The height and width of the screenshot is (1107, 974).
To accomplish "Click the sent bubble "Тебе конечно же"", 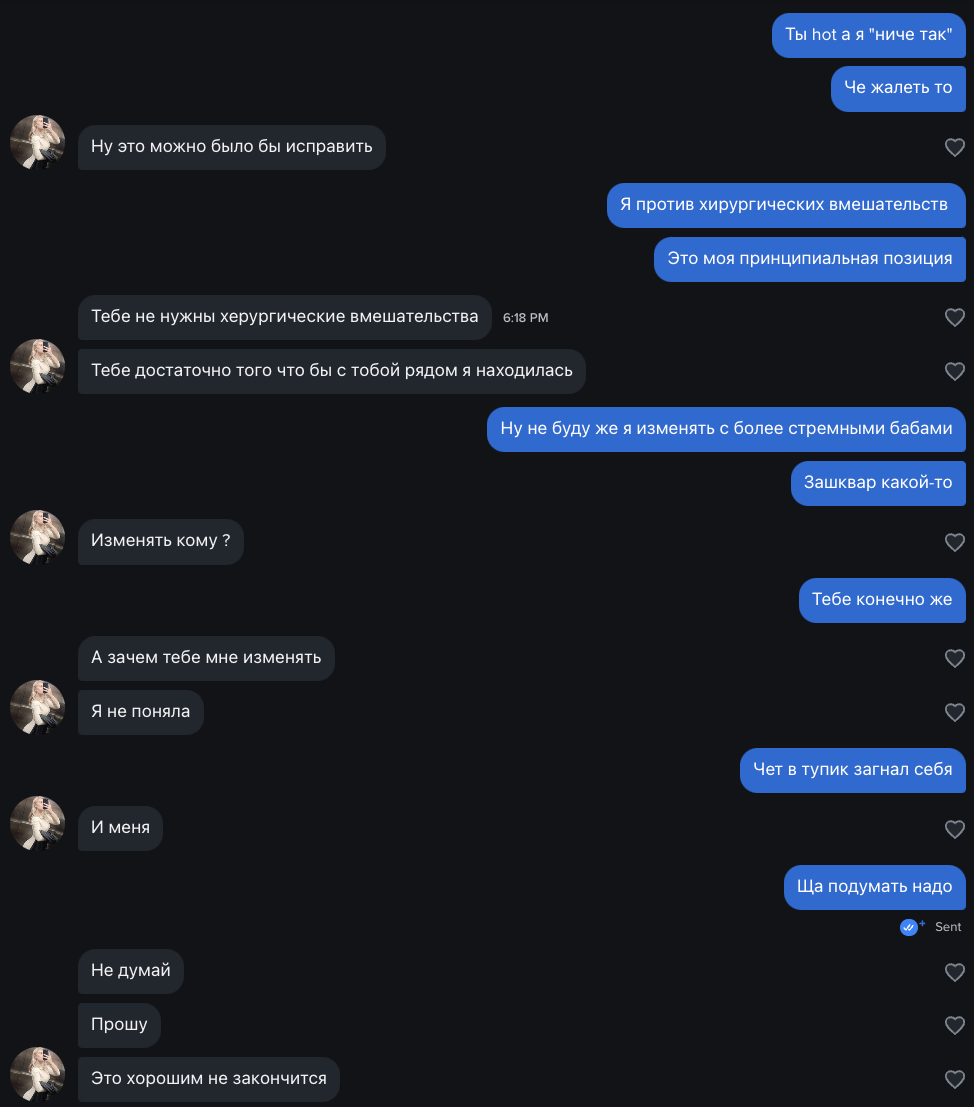I will [882, 600].
